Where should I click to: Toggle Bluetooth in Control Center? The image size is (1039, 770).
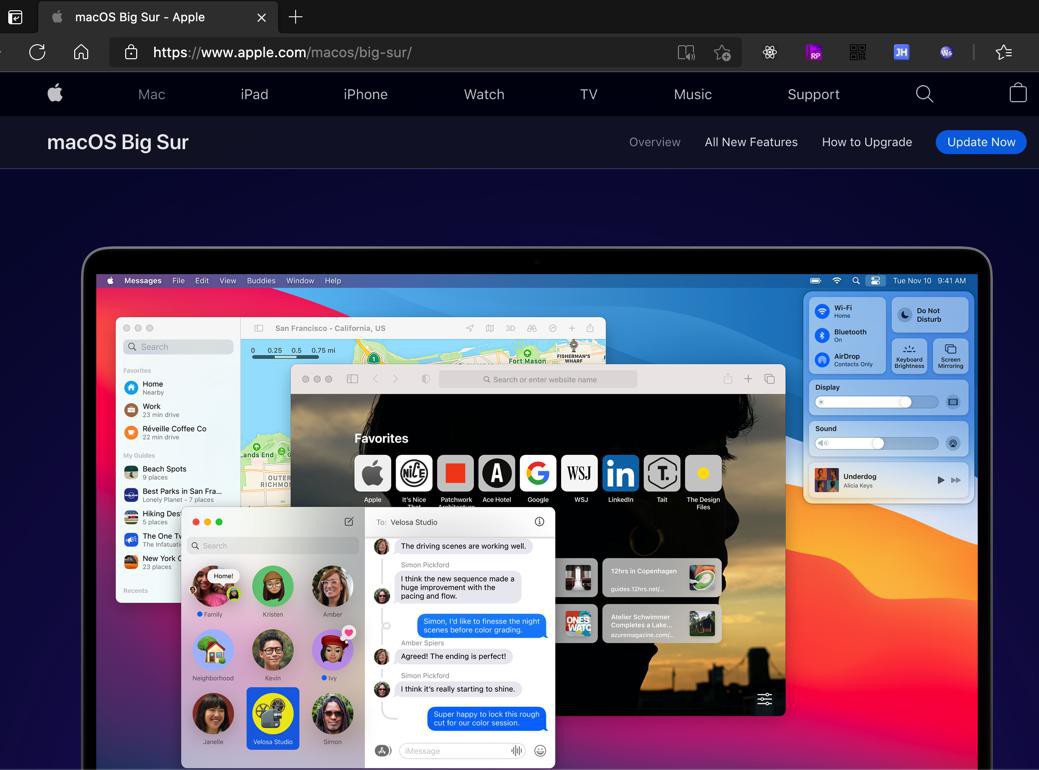click(x=822, y=335)
